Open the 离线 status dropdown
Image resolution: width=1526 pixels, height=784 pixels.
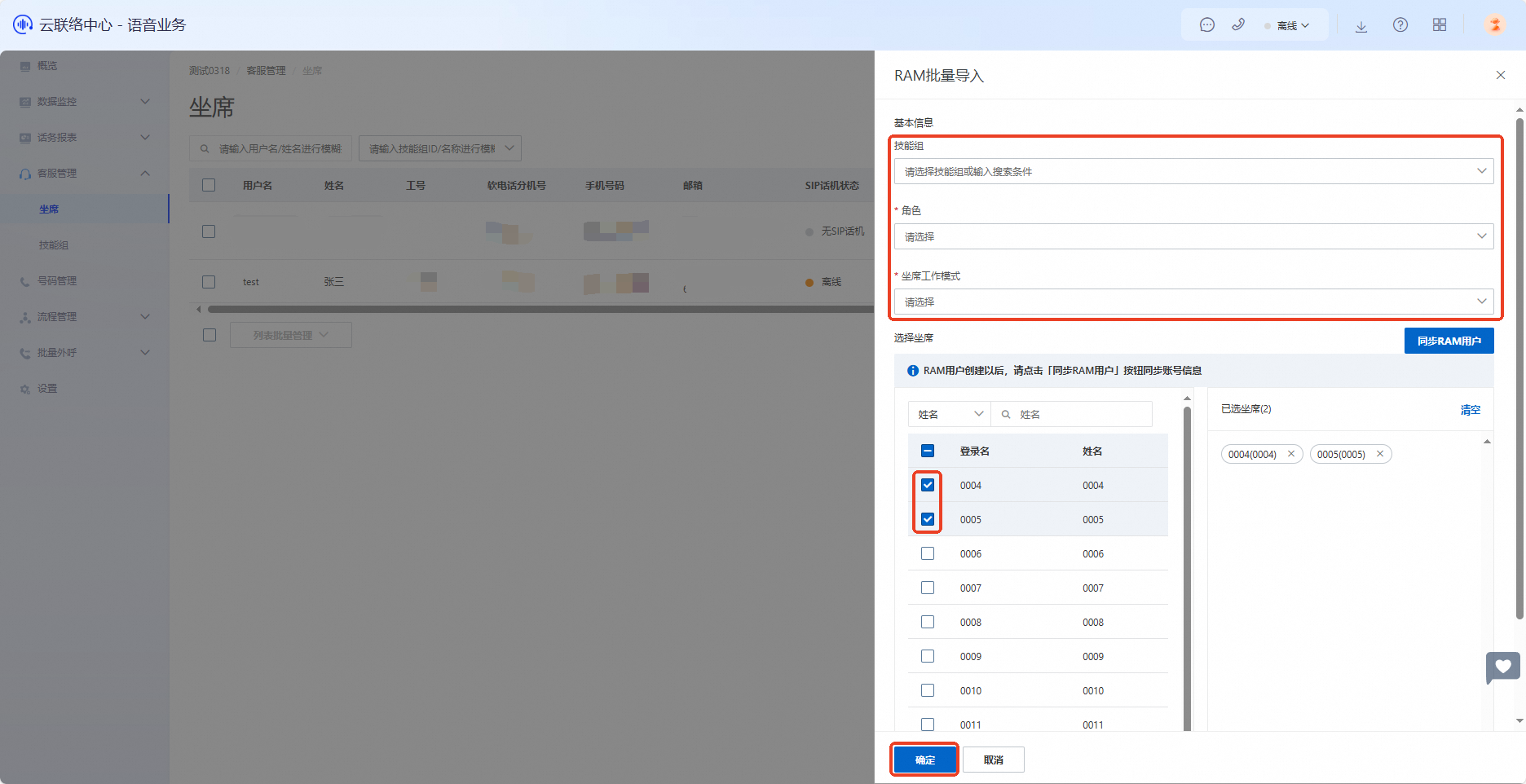pyautogui.click(x=1287, y=25)
